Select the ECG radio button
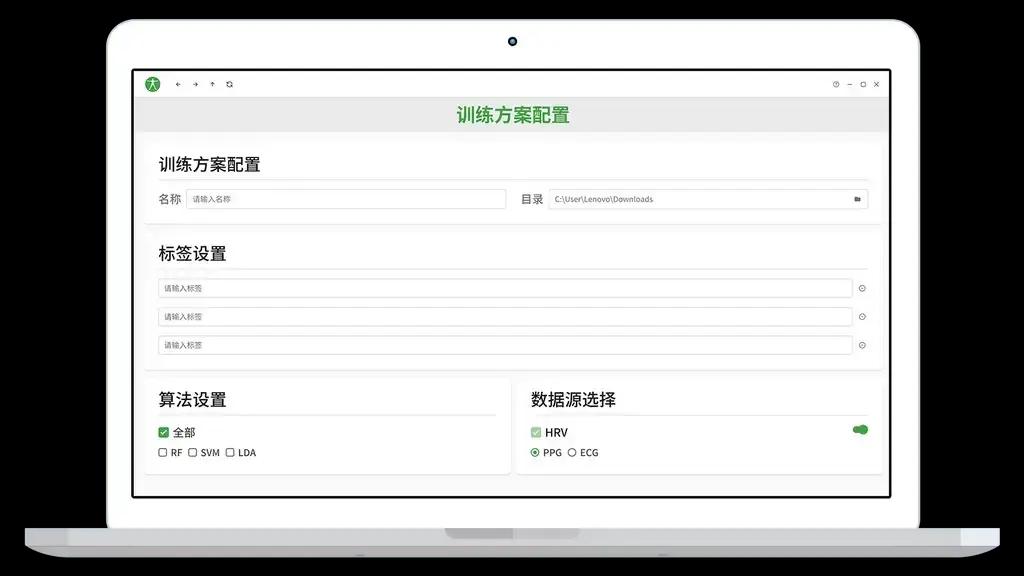1024x576 pixels. click(571, 452)
